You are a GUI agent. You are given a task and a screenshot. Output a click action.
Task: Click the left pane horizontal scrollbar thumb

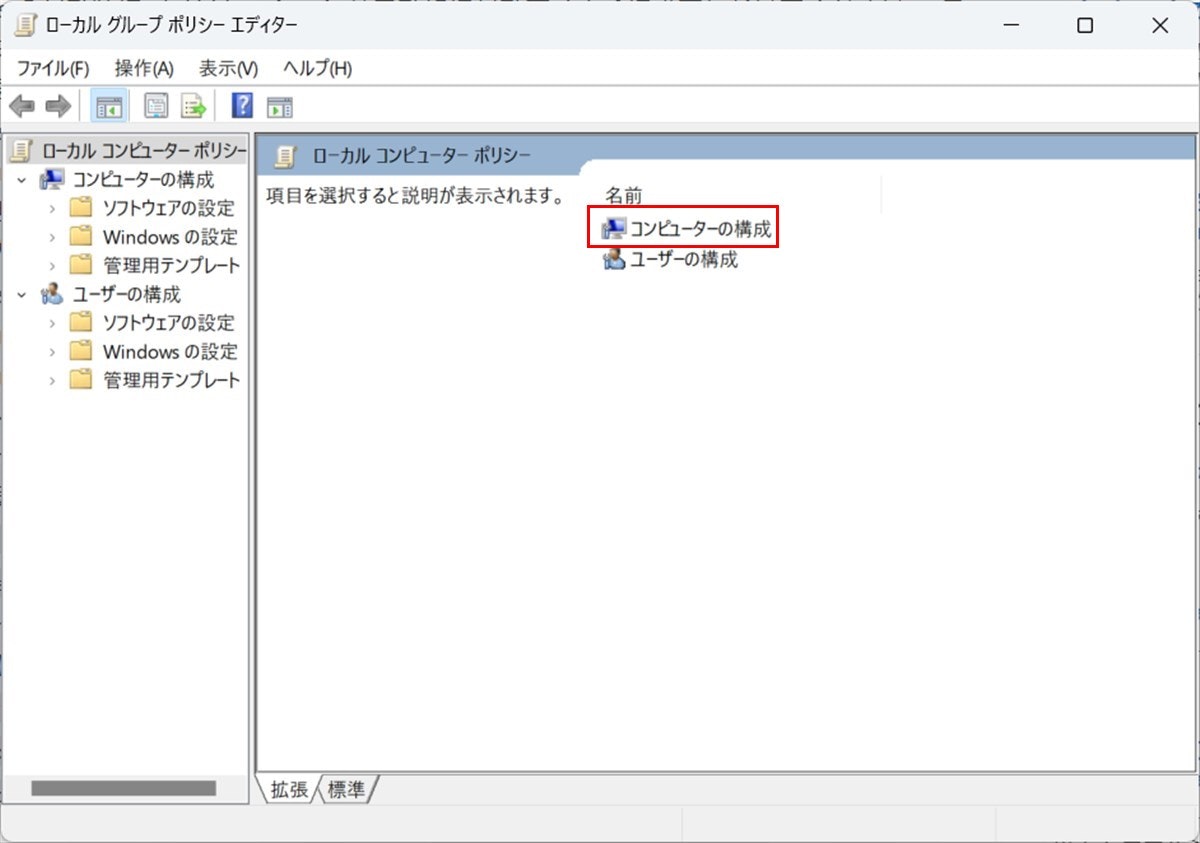123,788
